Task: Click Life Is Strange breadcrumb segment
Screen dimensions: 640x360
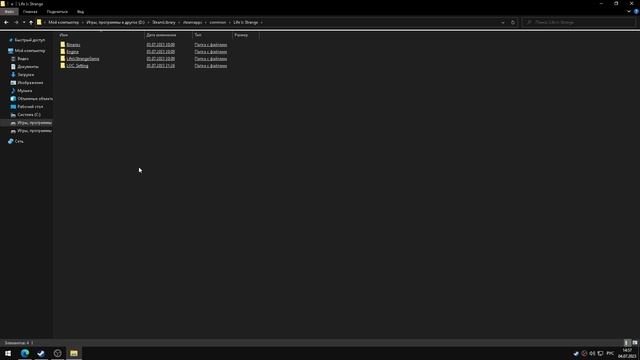Action: tap(246, 22)
